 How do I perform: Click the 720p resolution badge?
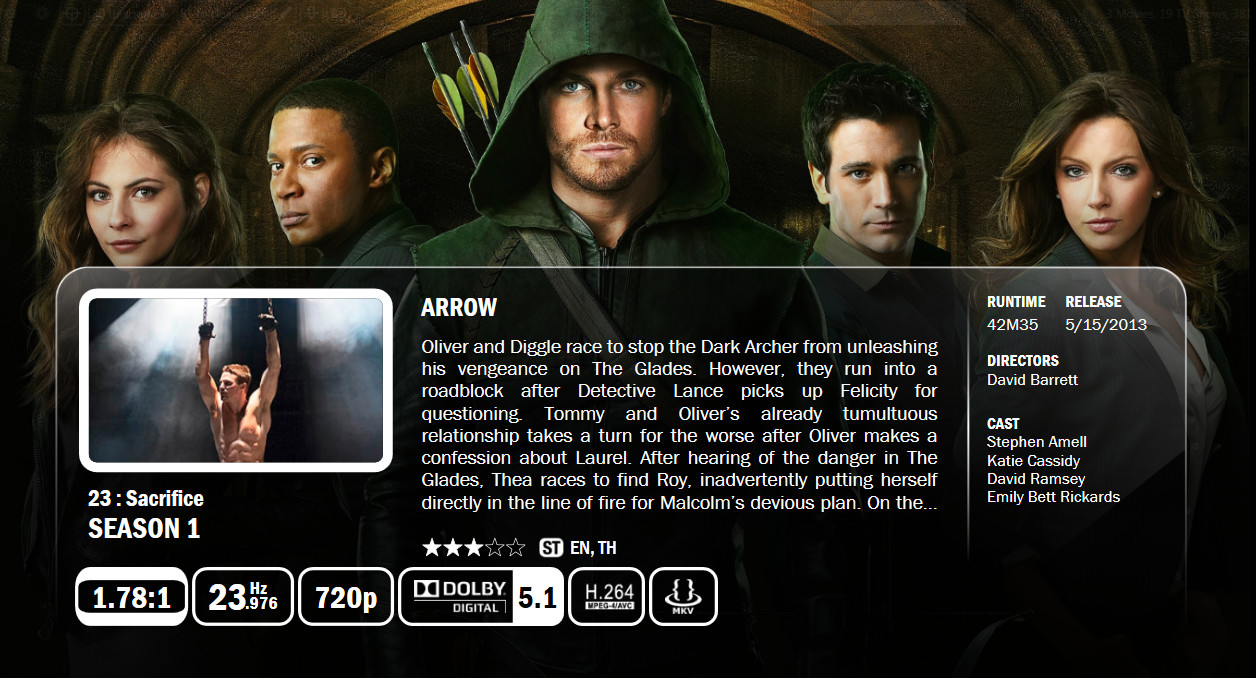click(x=346, y=597)
